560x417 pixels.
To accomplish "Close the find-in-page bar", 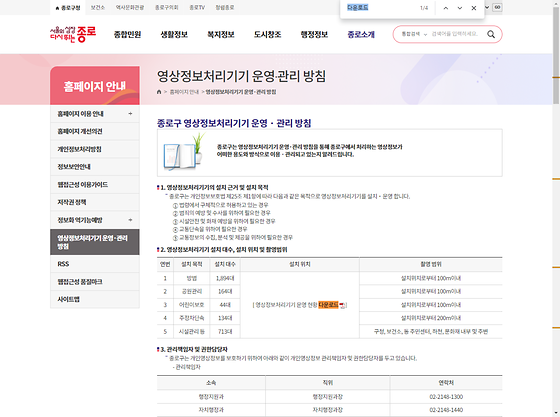I will click(x=474, y=8).
